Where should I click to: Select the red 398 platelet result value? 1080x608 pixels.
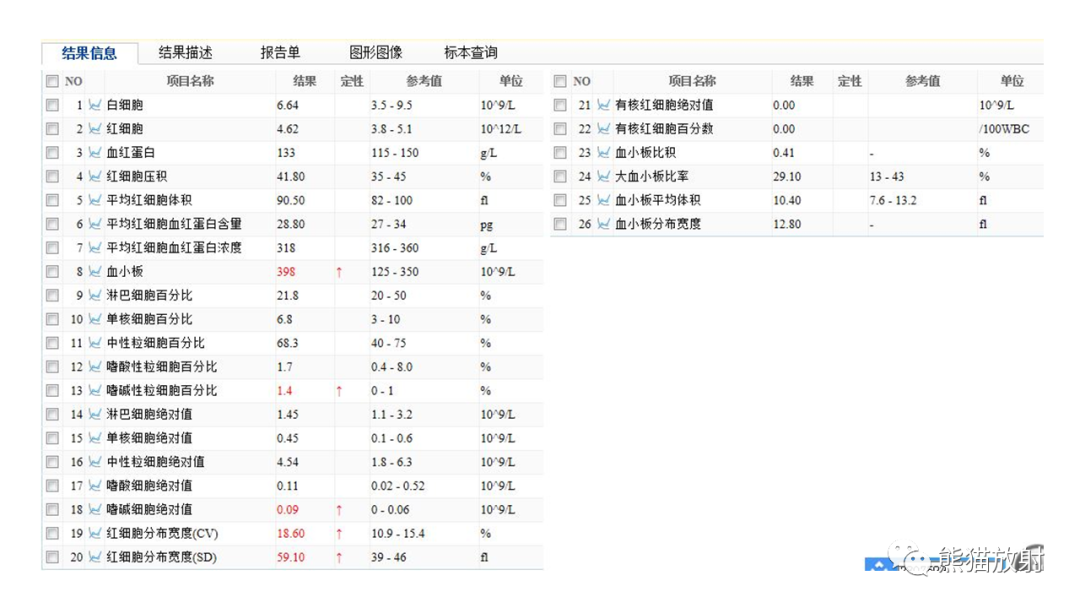pyautogui.click(x=286, y=271)
